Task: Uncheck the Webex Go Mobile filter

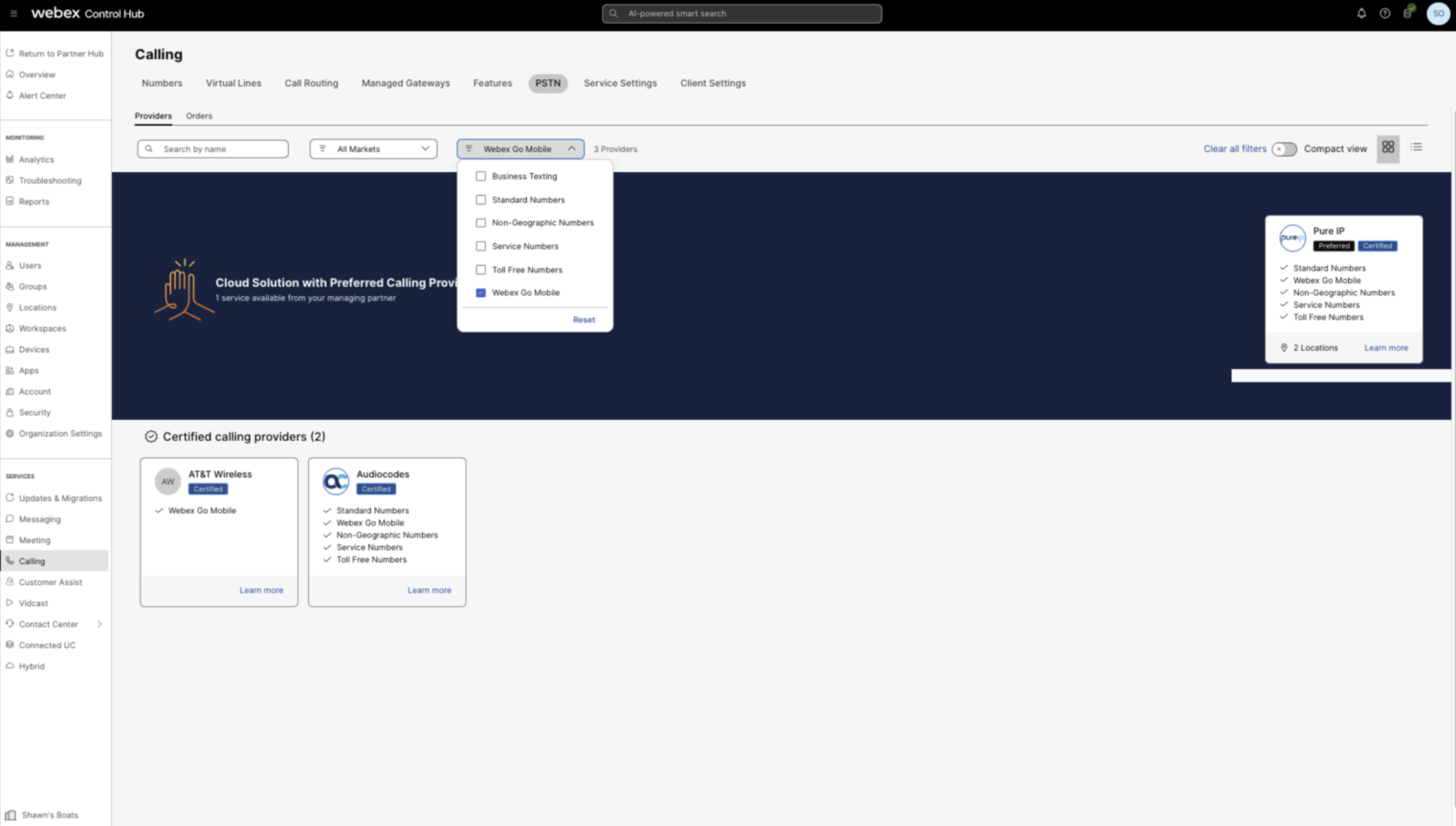Action: pyautogui.click(x=481, y=293)
